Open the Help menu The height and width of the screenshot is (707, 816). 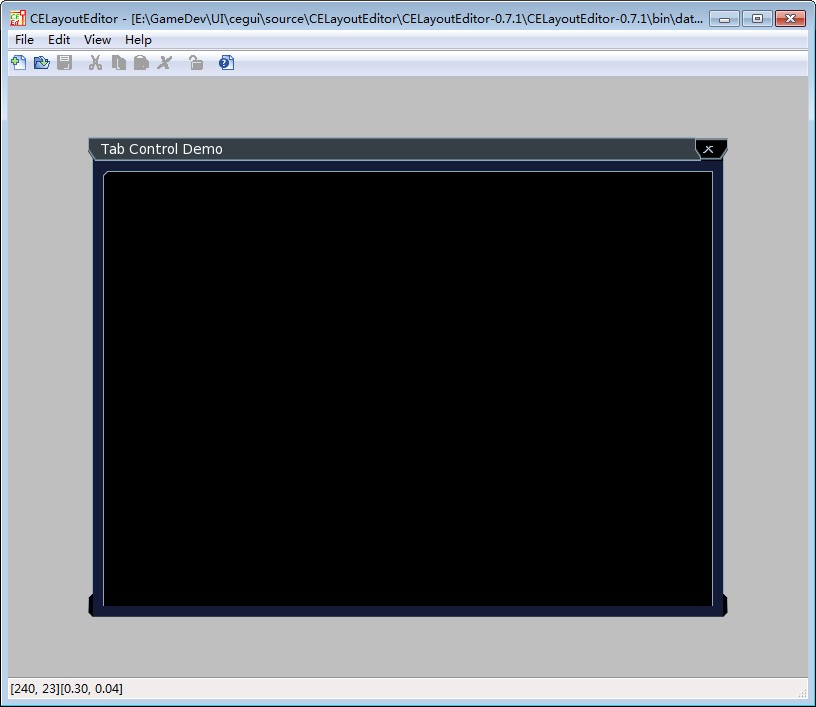(138, 40)
